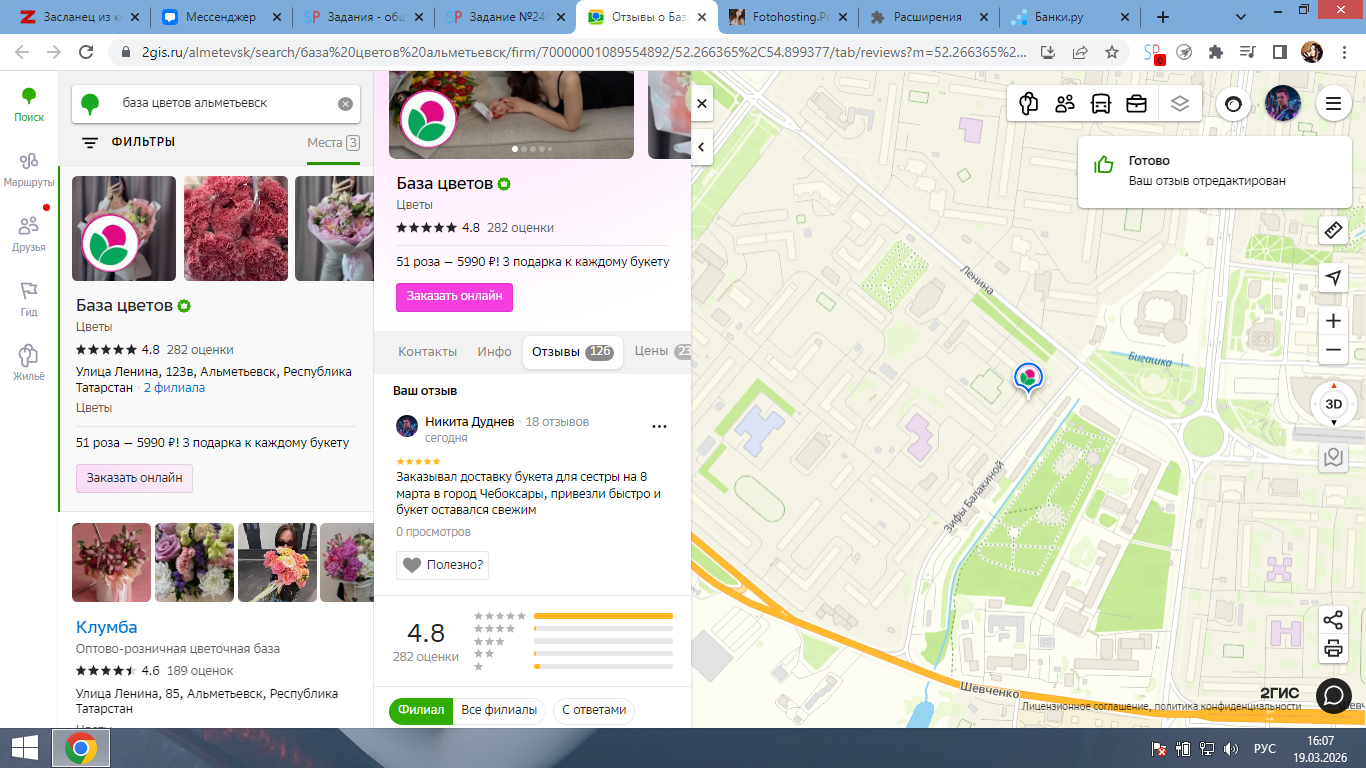Open Маршруты in the left sidebar
1366x768 pixels.
(x=29, y=170)
